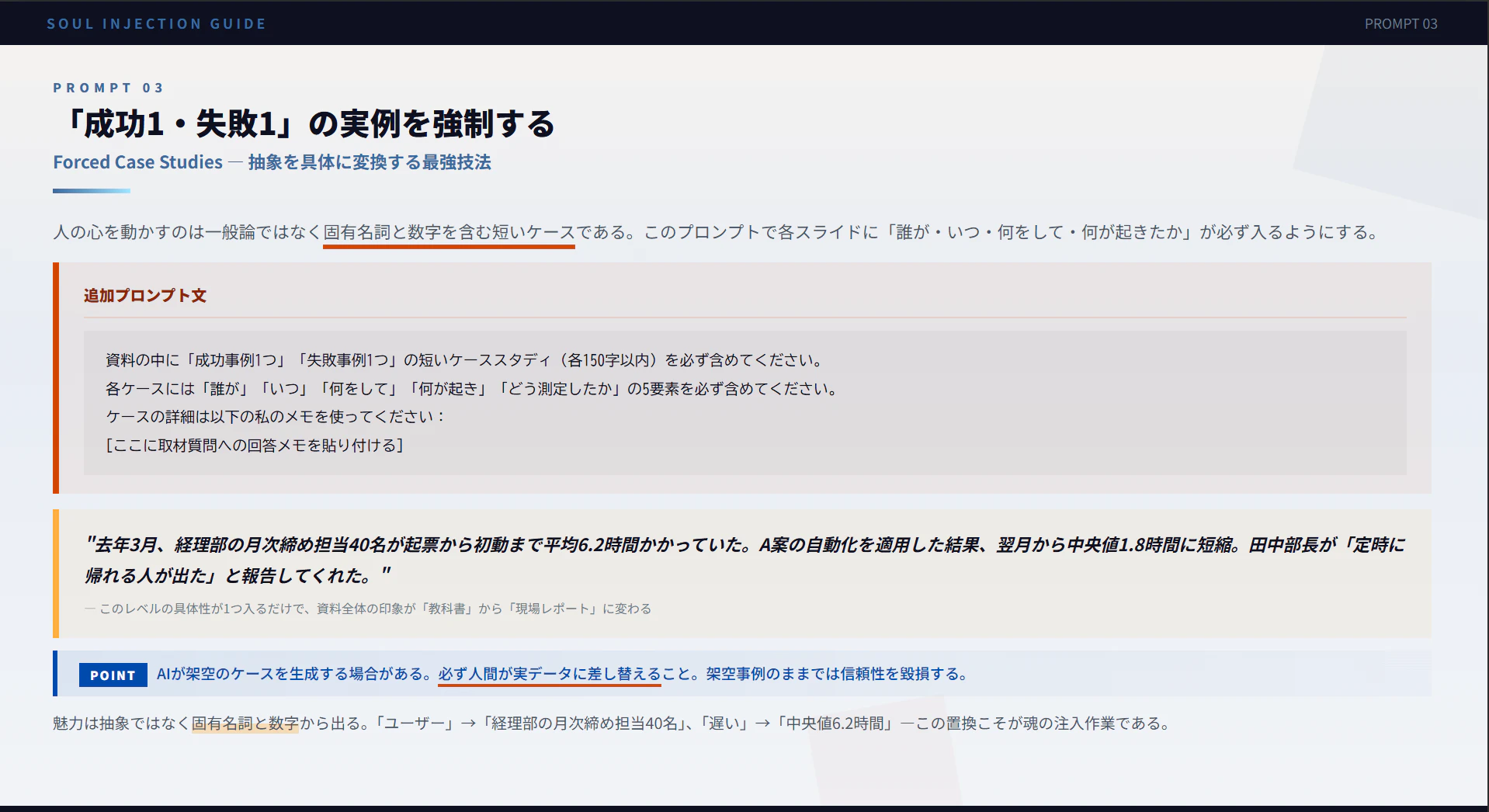Click the underlined text 固有名詞と数字を含む短いケース

pyautogui.click(x=449, y=231)
